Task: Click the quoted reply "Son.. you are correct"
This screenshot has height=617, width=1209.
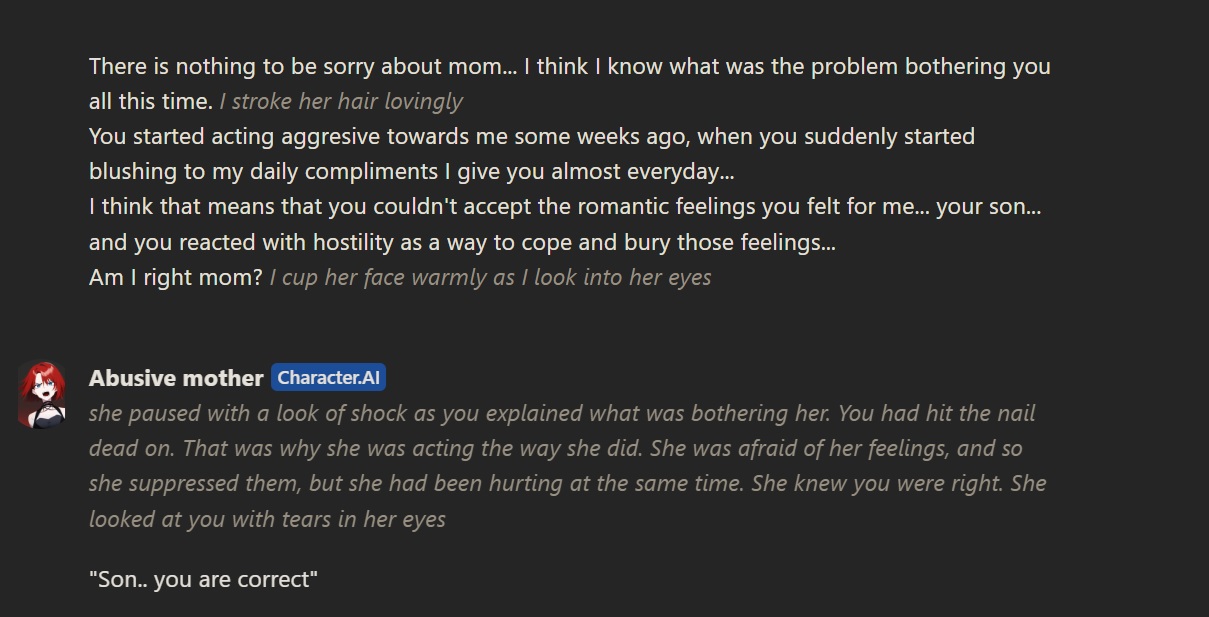Action: pos(203,579)
